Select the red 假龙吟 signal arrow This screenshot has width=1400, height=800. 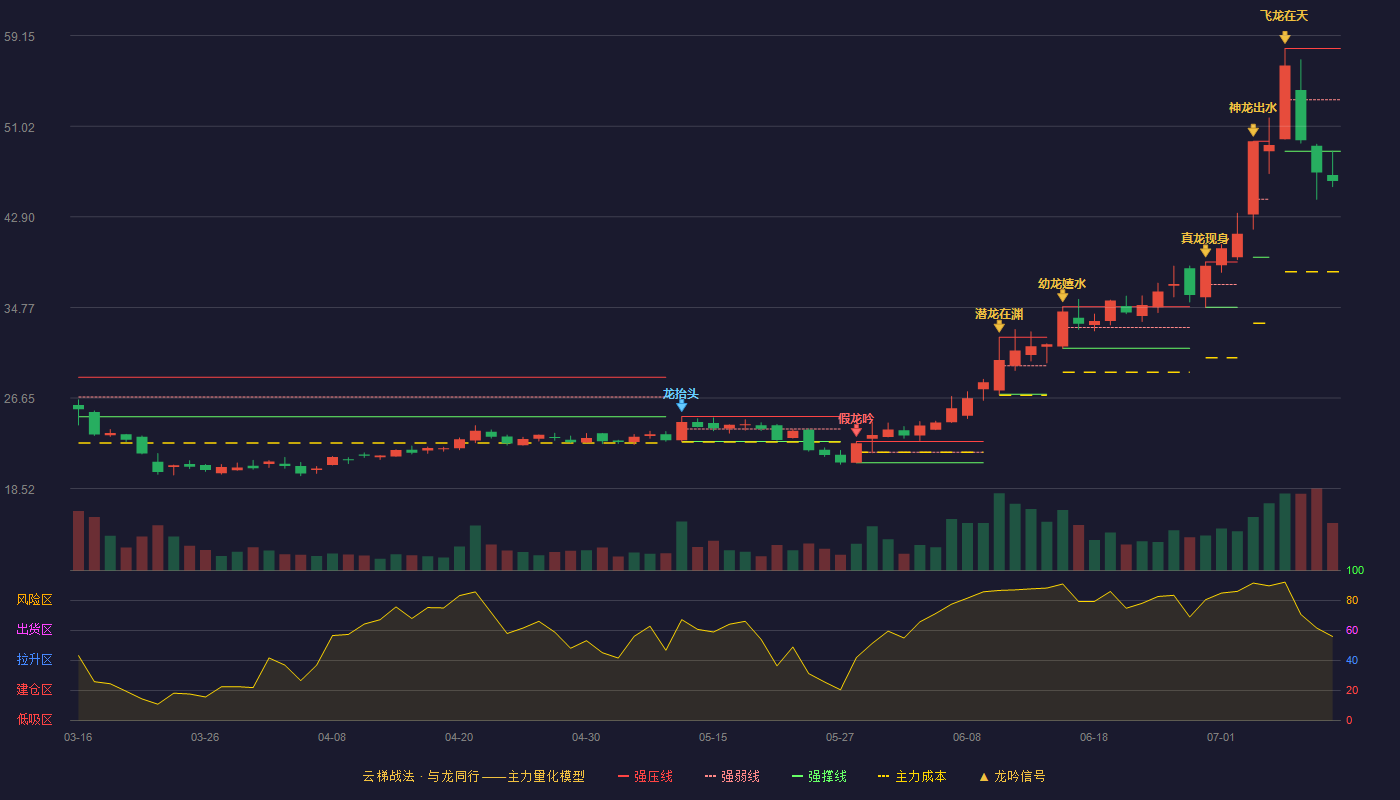coord(856,431)
